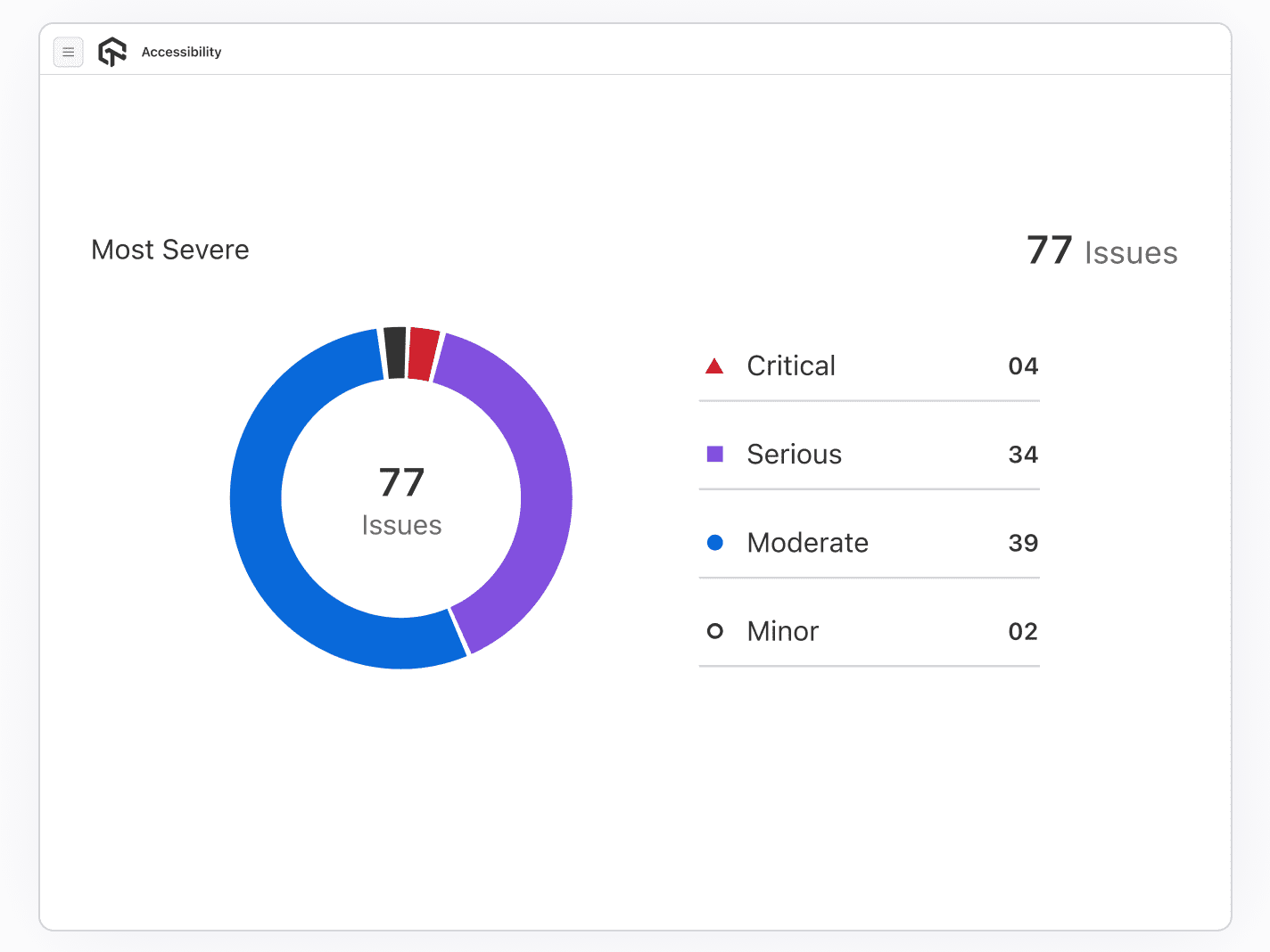Image resolution: width=1270 pixels, height=952 pixels.
Task: Click the hexagonal app logo
Action: click(x=111, y=52)
